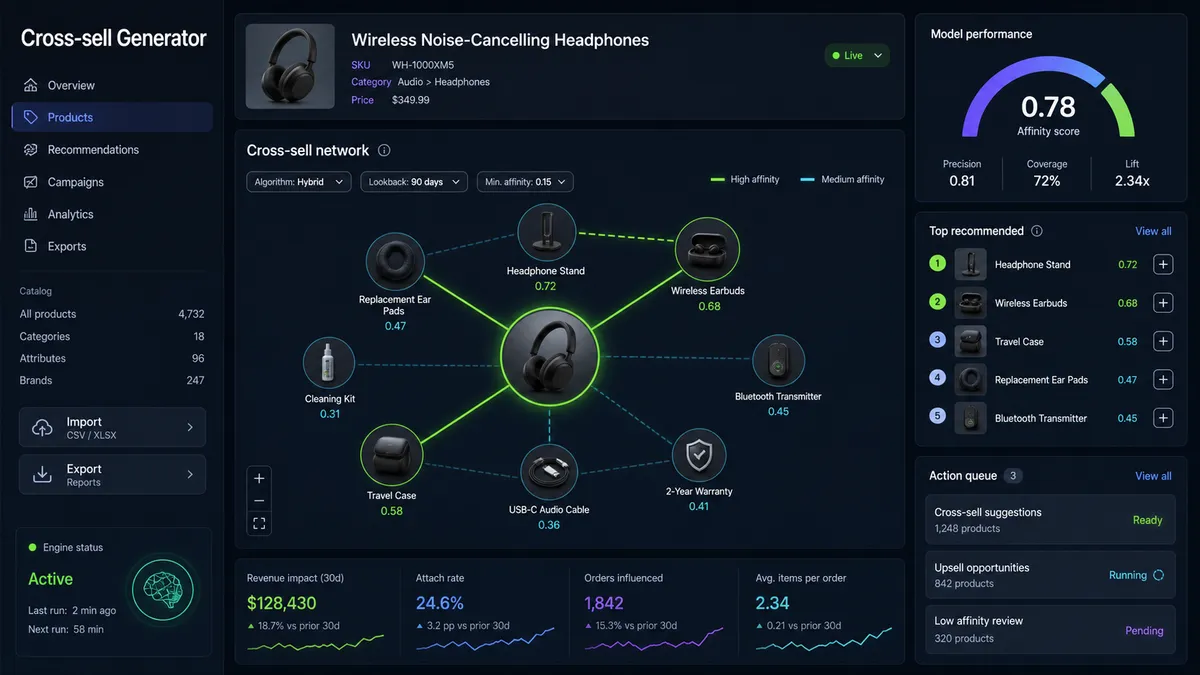Open the Live status dropdown
1200x675 pixels.
857,55
